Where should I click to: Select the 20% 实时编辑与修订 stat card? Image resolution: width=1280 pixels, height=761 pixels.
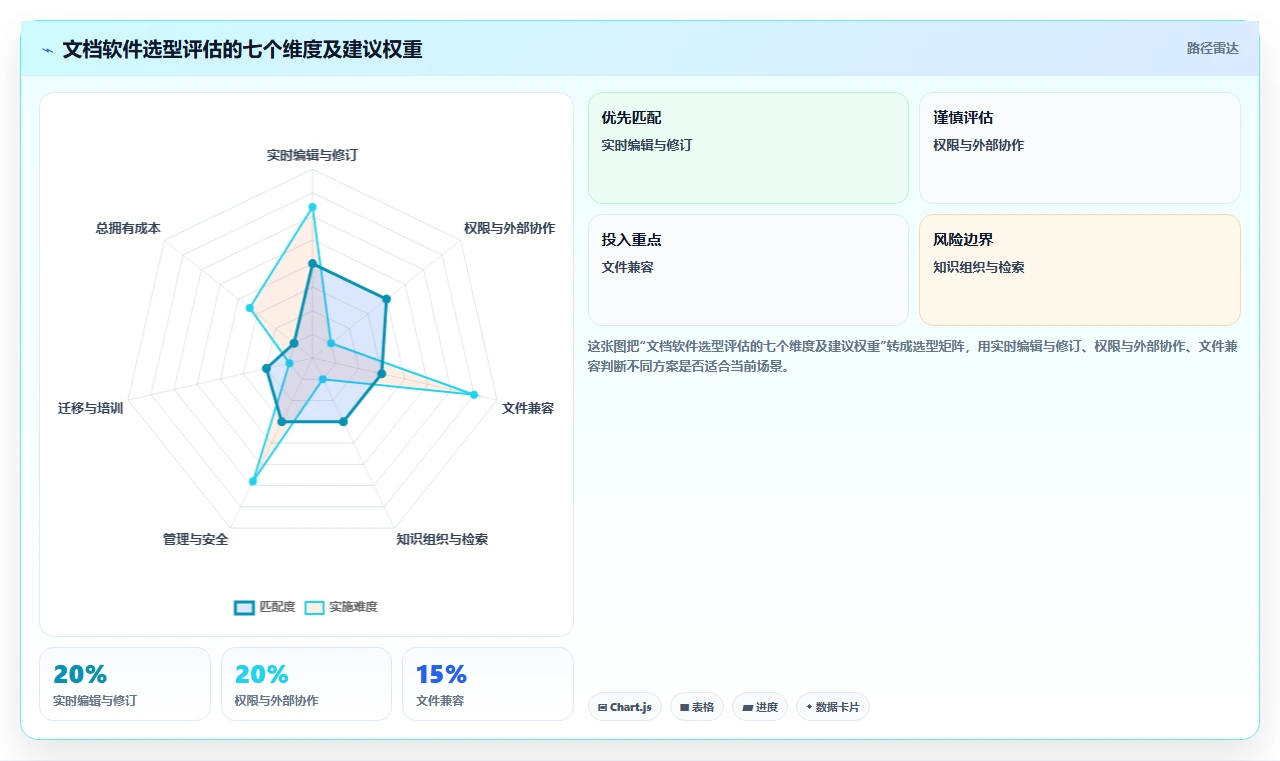(x=125, y=684)
